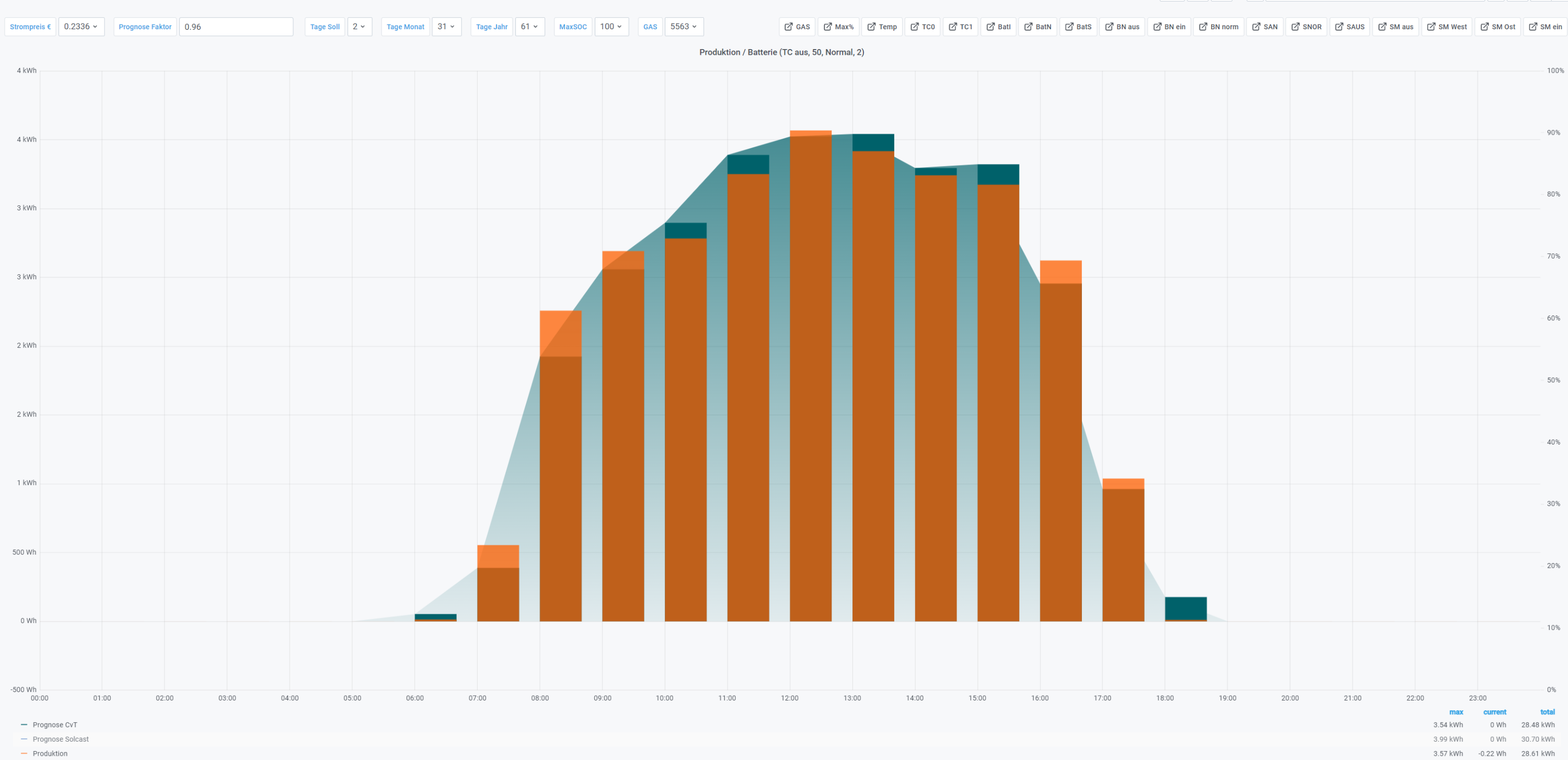Click the Prognose Faktor input field

coord(236,27)
